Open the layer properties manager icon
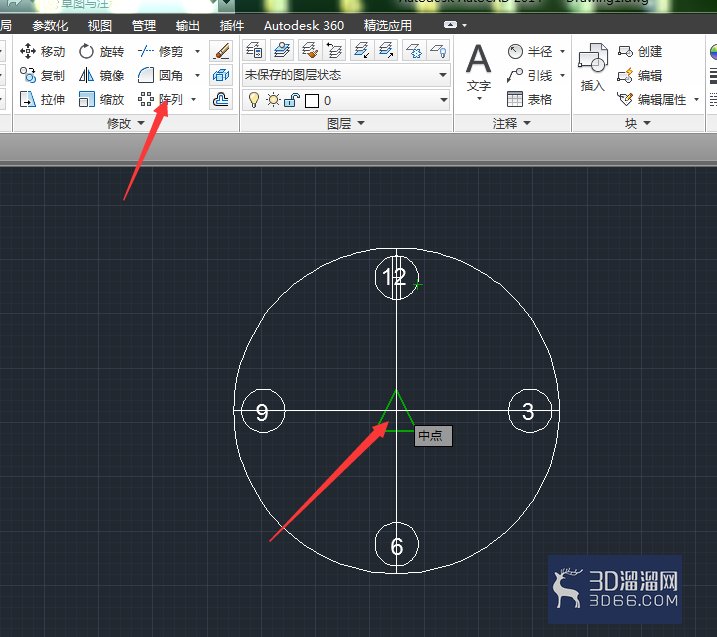 [254, 50]
